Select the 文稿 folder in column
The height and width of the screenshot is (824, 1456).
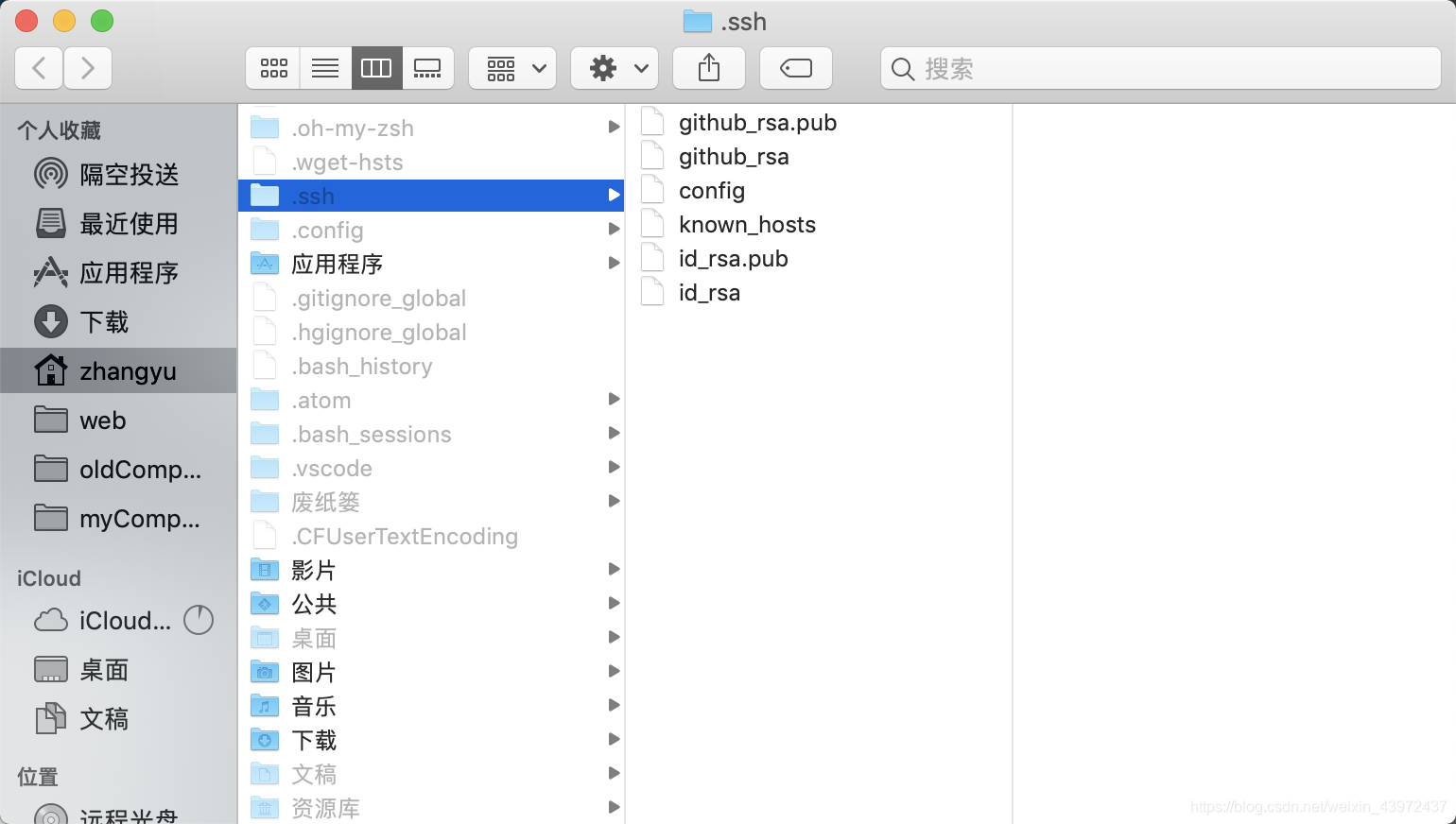tap(431, 774)
